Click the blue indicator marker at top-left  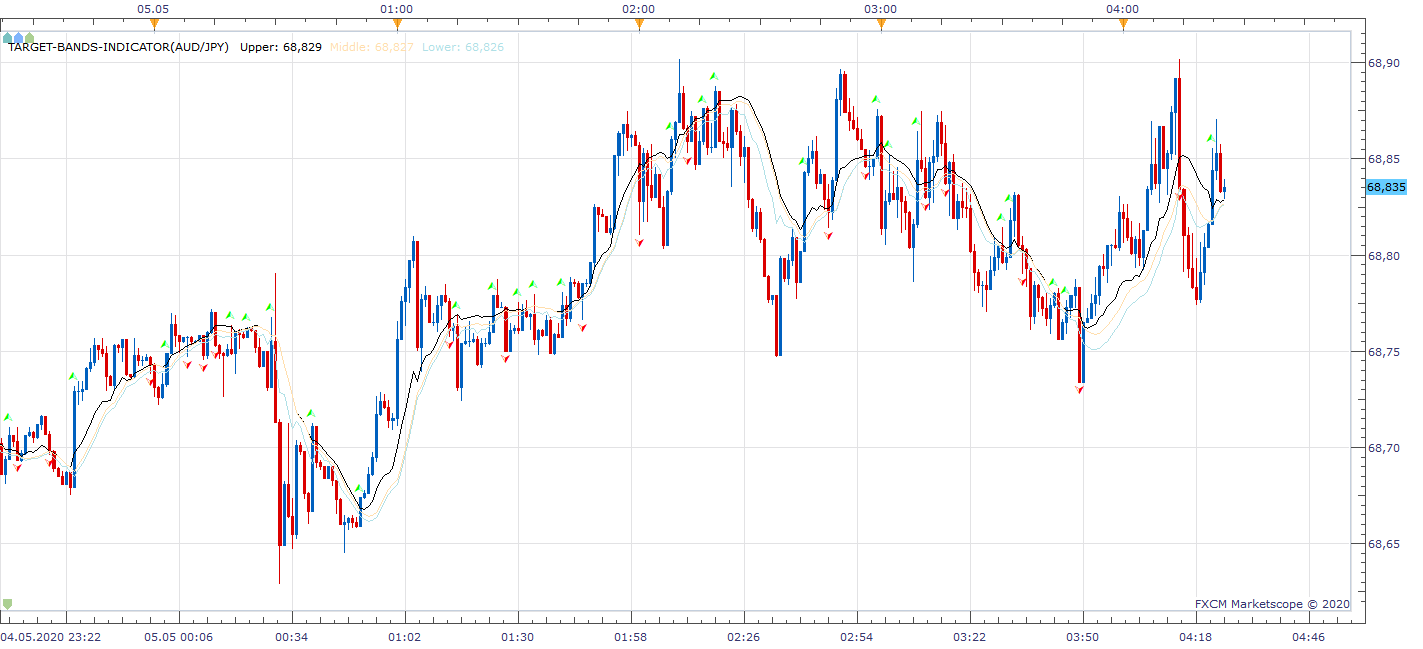click(18, 38)
